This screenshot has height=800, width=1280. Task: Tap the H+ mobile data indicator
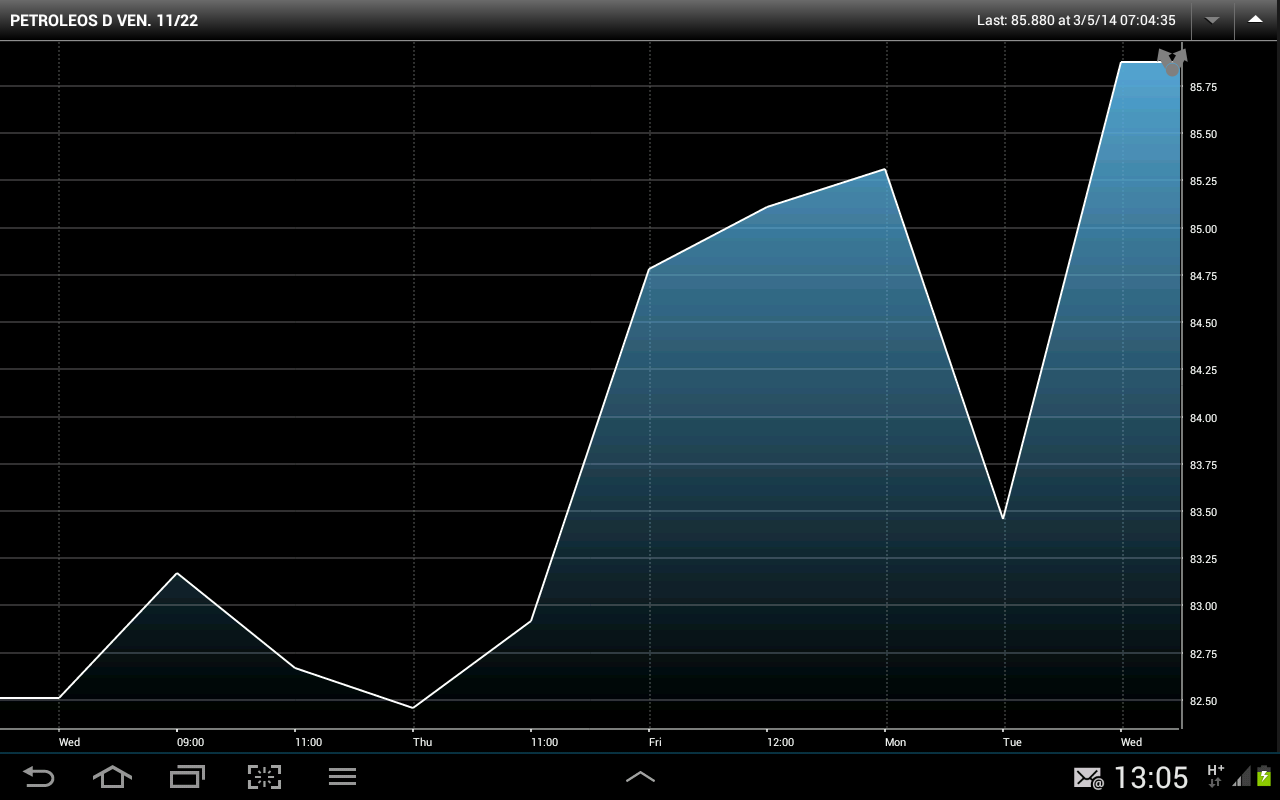click(1215, 775)
